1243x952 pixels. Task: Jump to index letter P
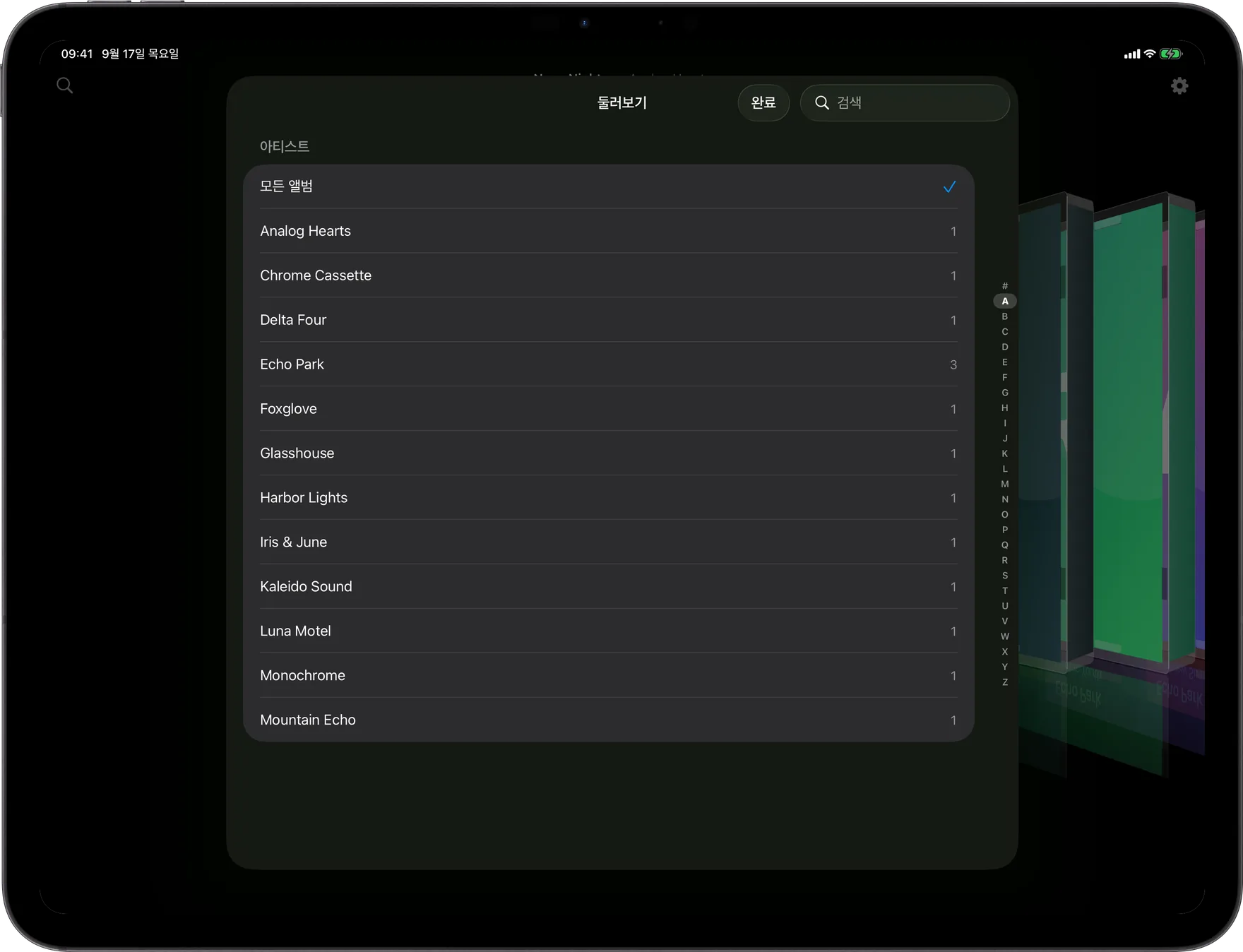[1005, 530]
